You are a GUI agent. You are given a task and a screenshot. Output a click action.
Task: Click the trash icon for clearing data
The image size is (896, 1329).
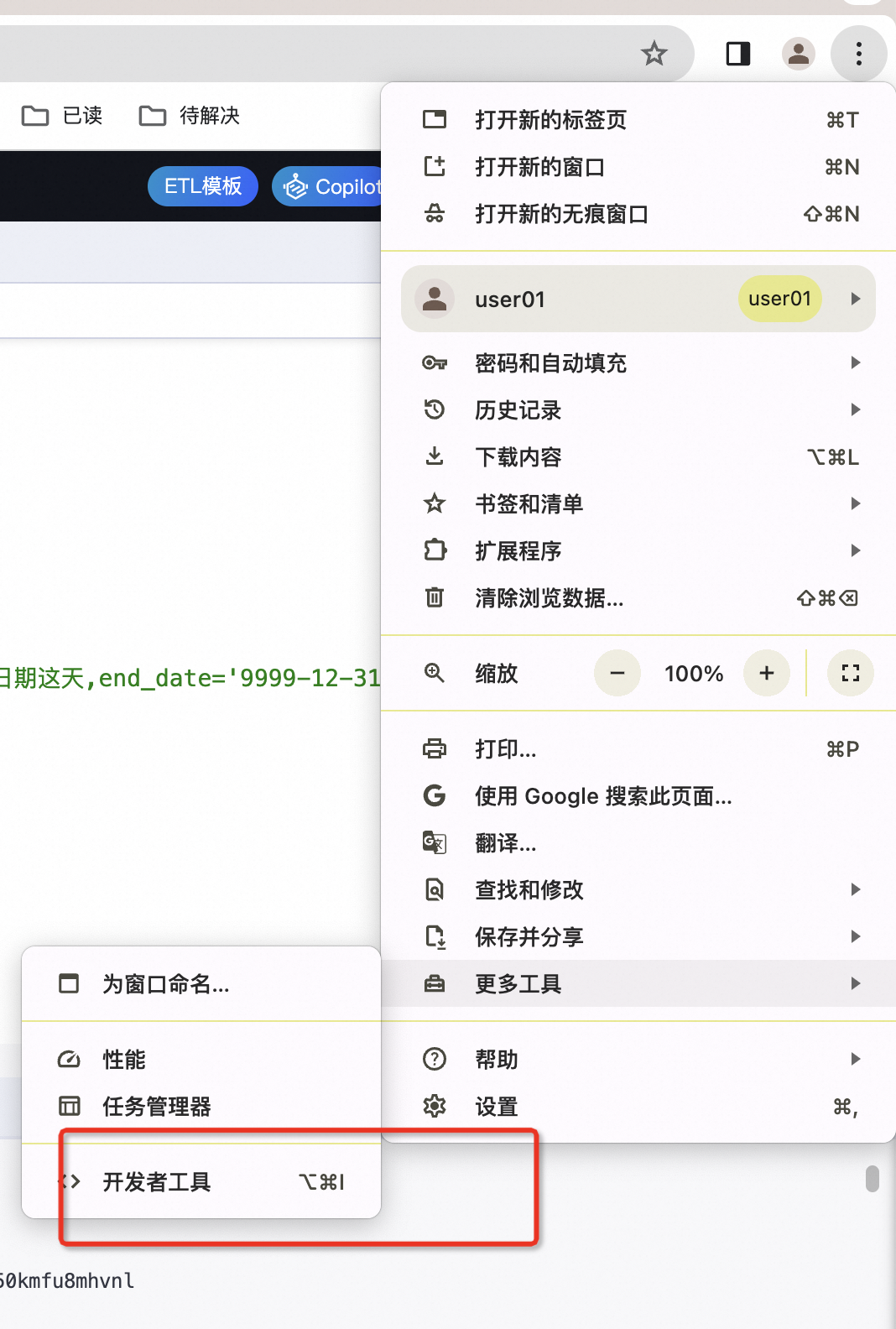[x=435, y=597]
